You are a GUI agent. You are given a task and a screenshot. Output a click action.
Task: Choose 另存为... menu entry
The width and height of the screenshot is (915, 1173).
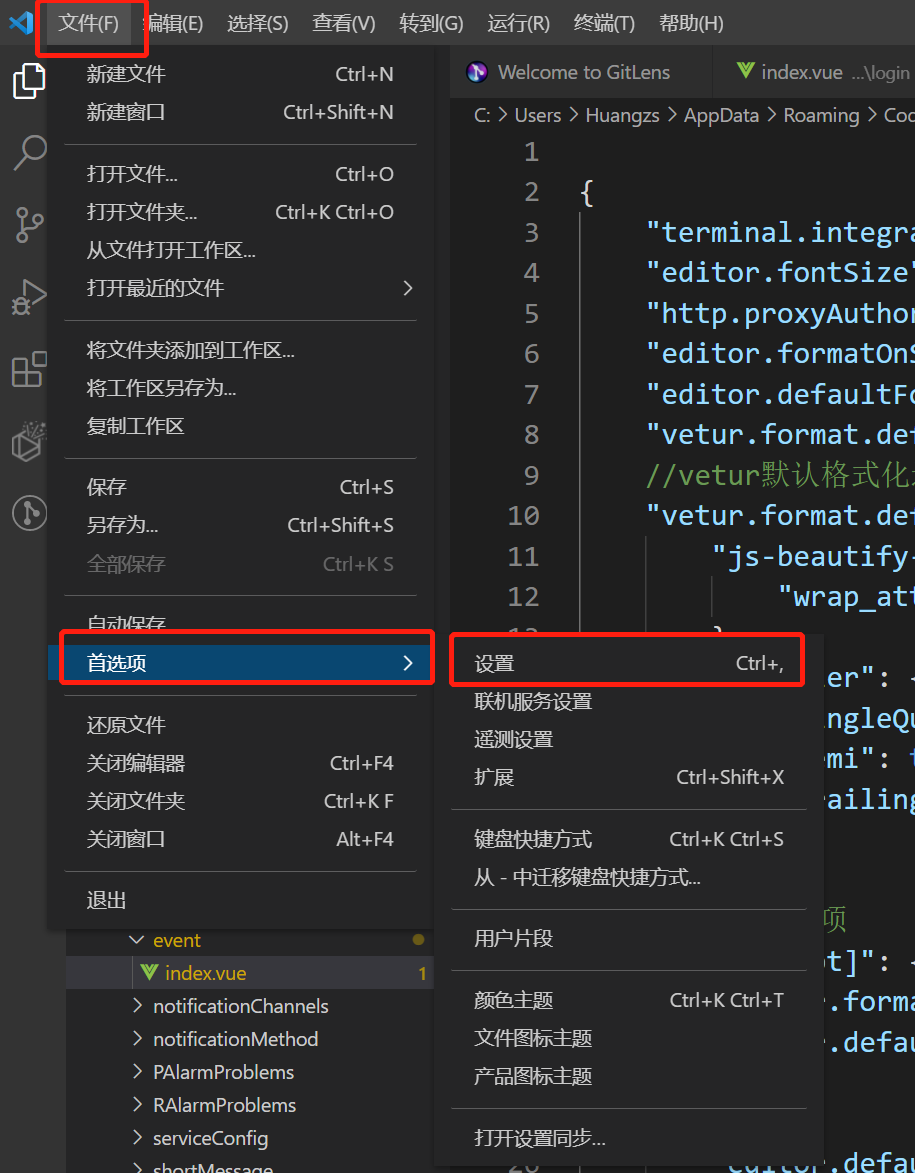click(x=240, y=526)
